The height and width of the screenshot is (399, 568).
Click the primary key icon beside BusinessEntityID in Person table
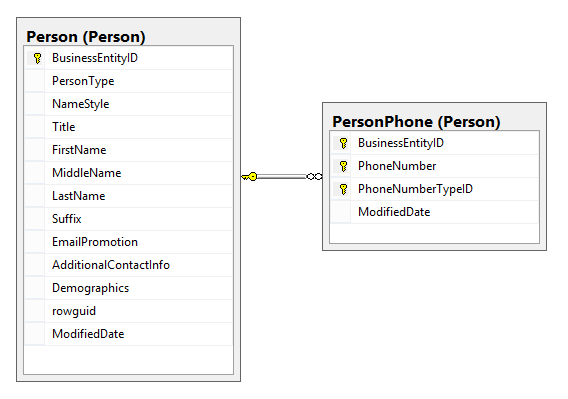point(37,58)
